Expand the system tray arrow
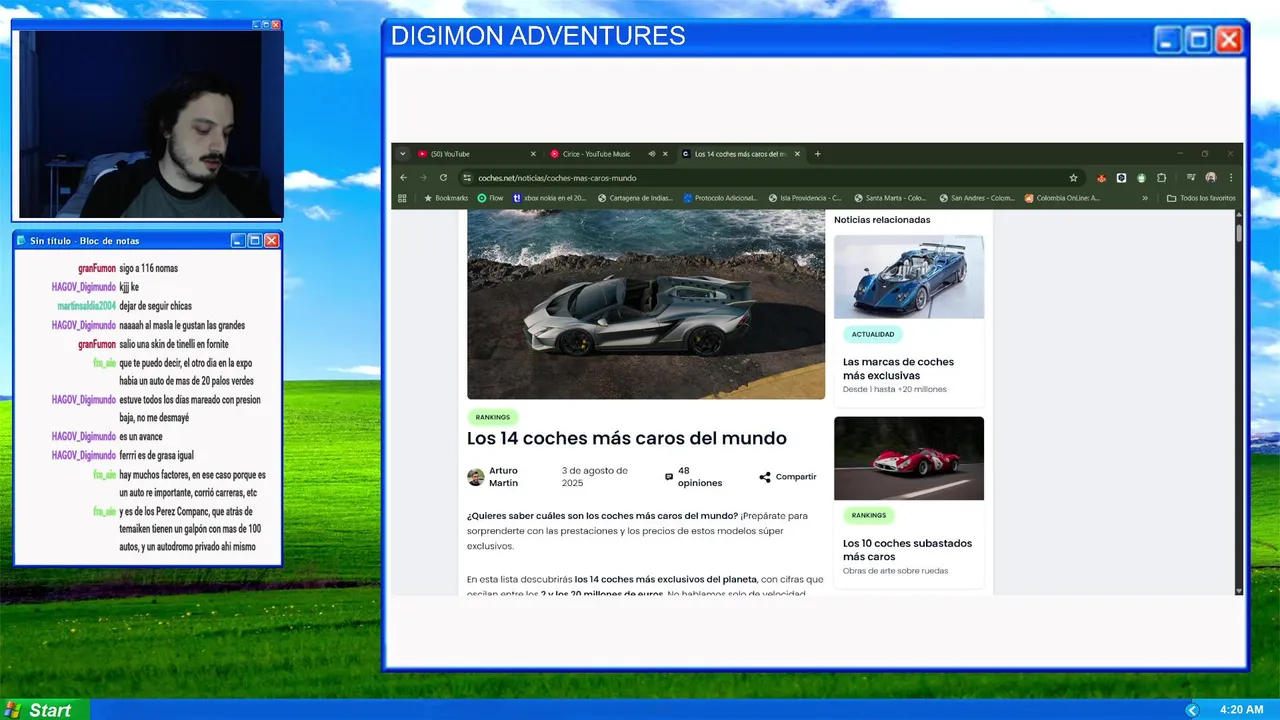Screen dimensions: 1280x720 tap(1191, 709)
